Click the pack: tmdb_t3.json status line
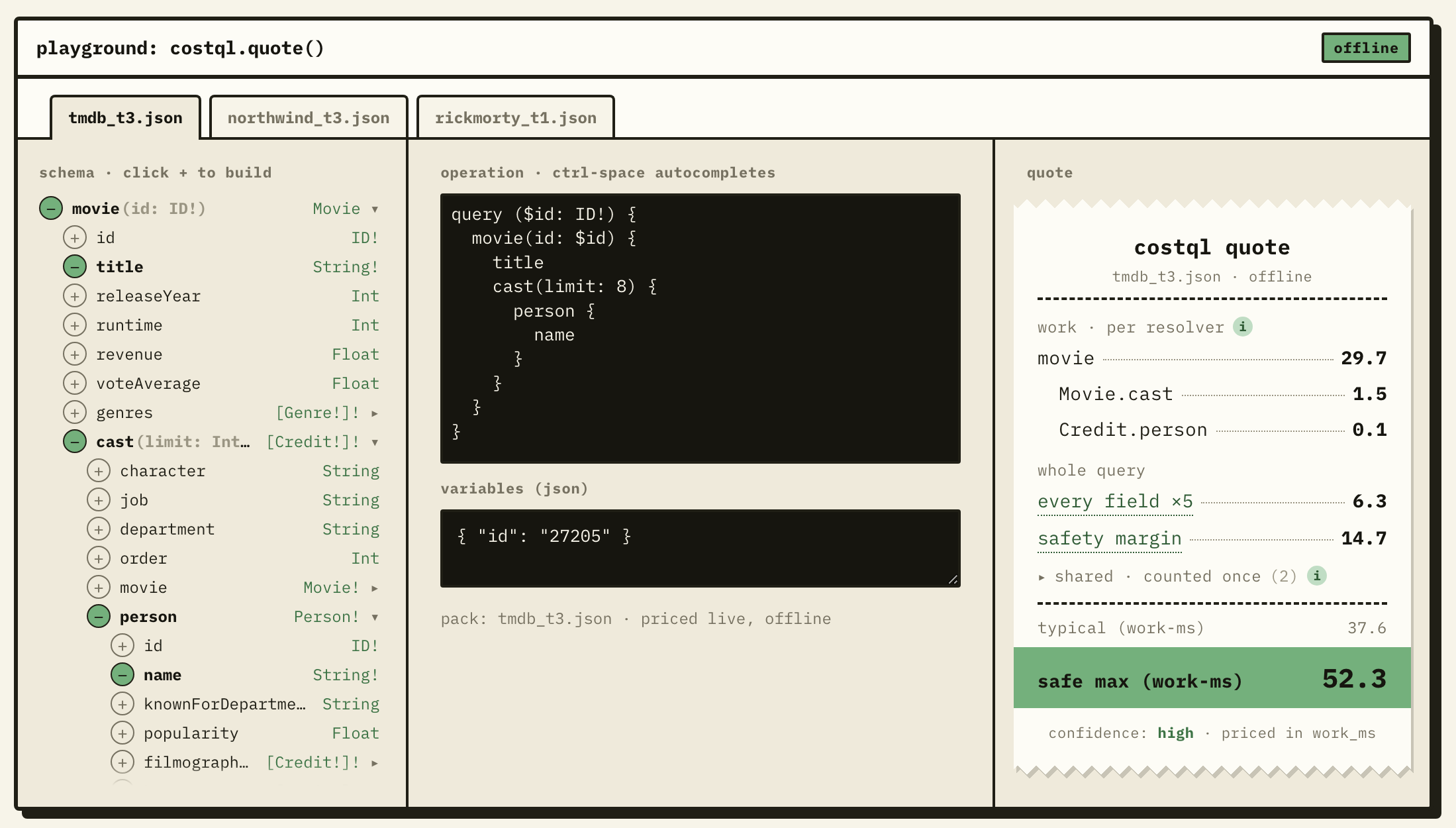This screenshot has height=828, width=1456. pos(636,619)
